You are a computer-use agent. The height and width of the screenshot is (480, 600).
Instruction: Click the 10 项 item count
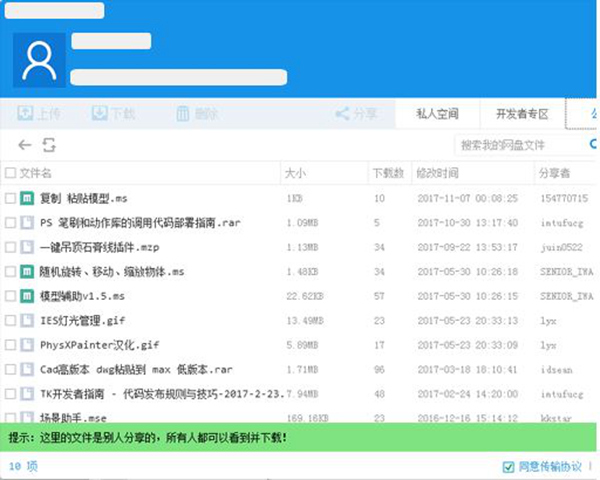coord(23,466)
